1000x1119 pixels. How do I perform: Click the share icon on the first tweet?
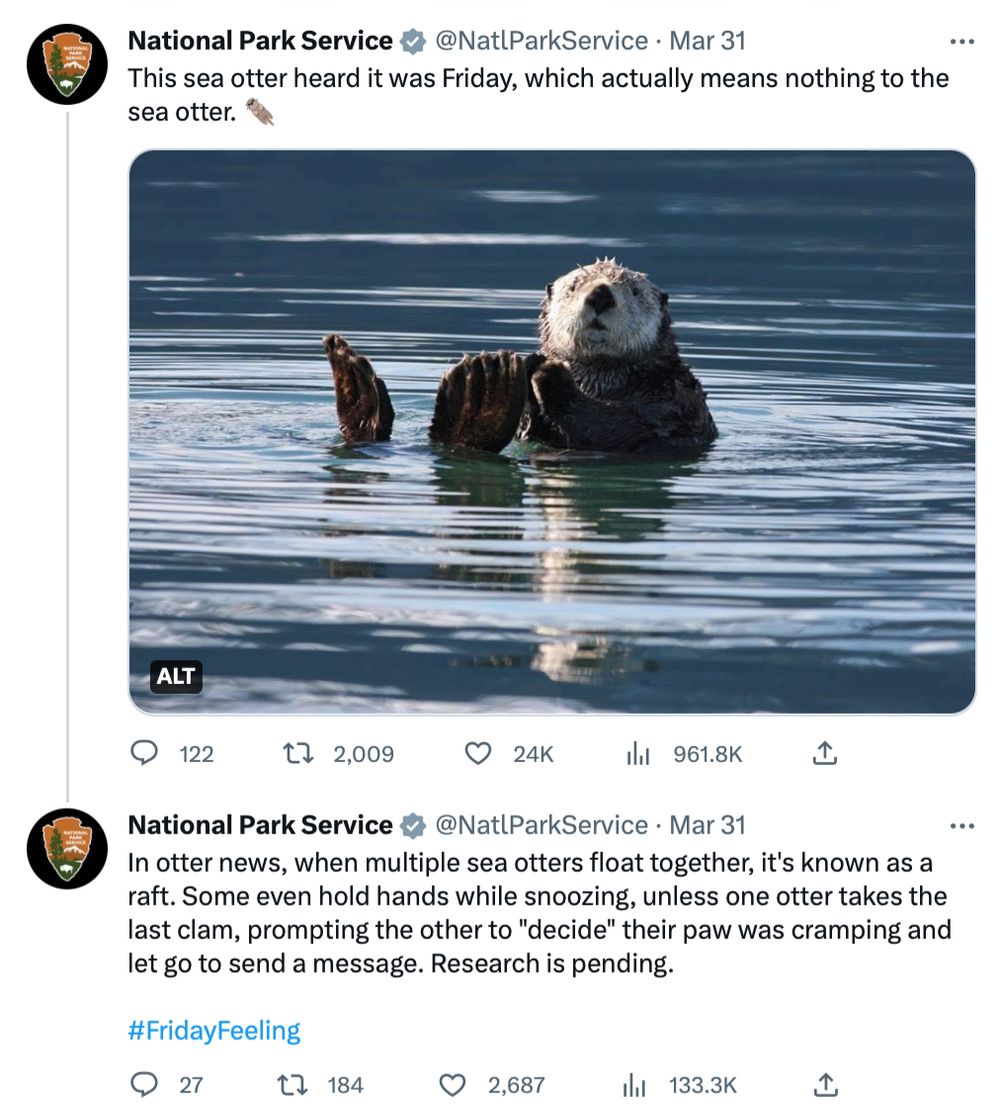825,754
